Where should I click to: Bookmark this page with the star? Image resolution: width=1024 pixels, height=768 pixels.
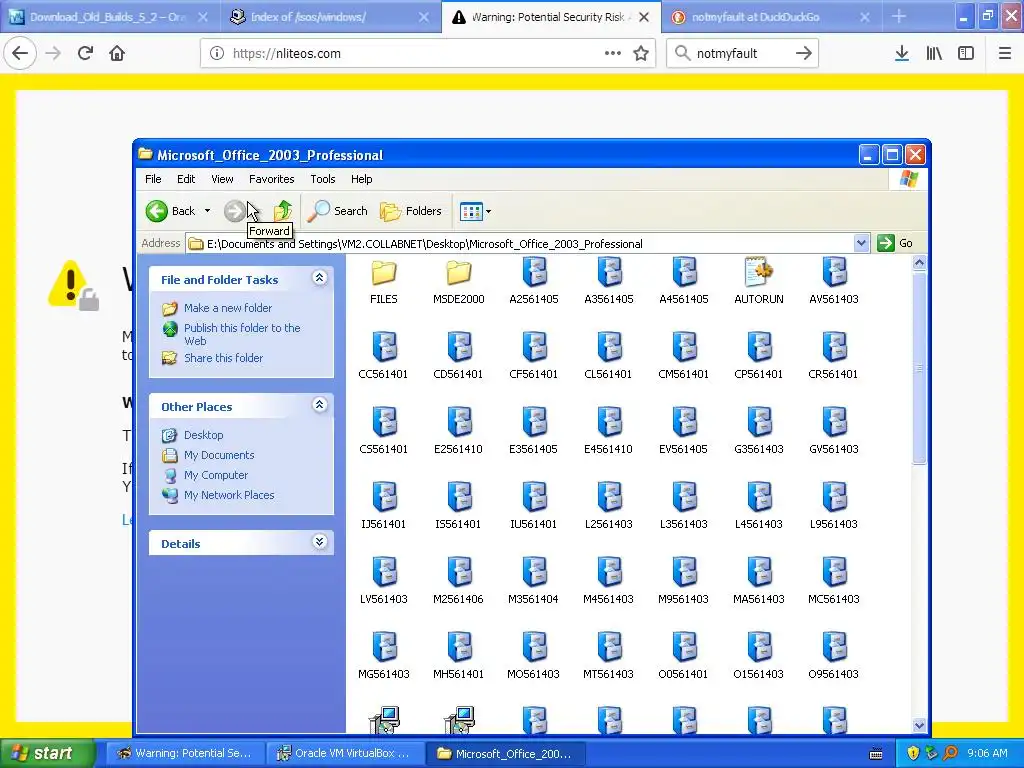pos(641,54)
